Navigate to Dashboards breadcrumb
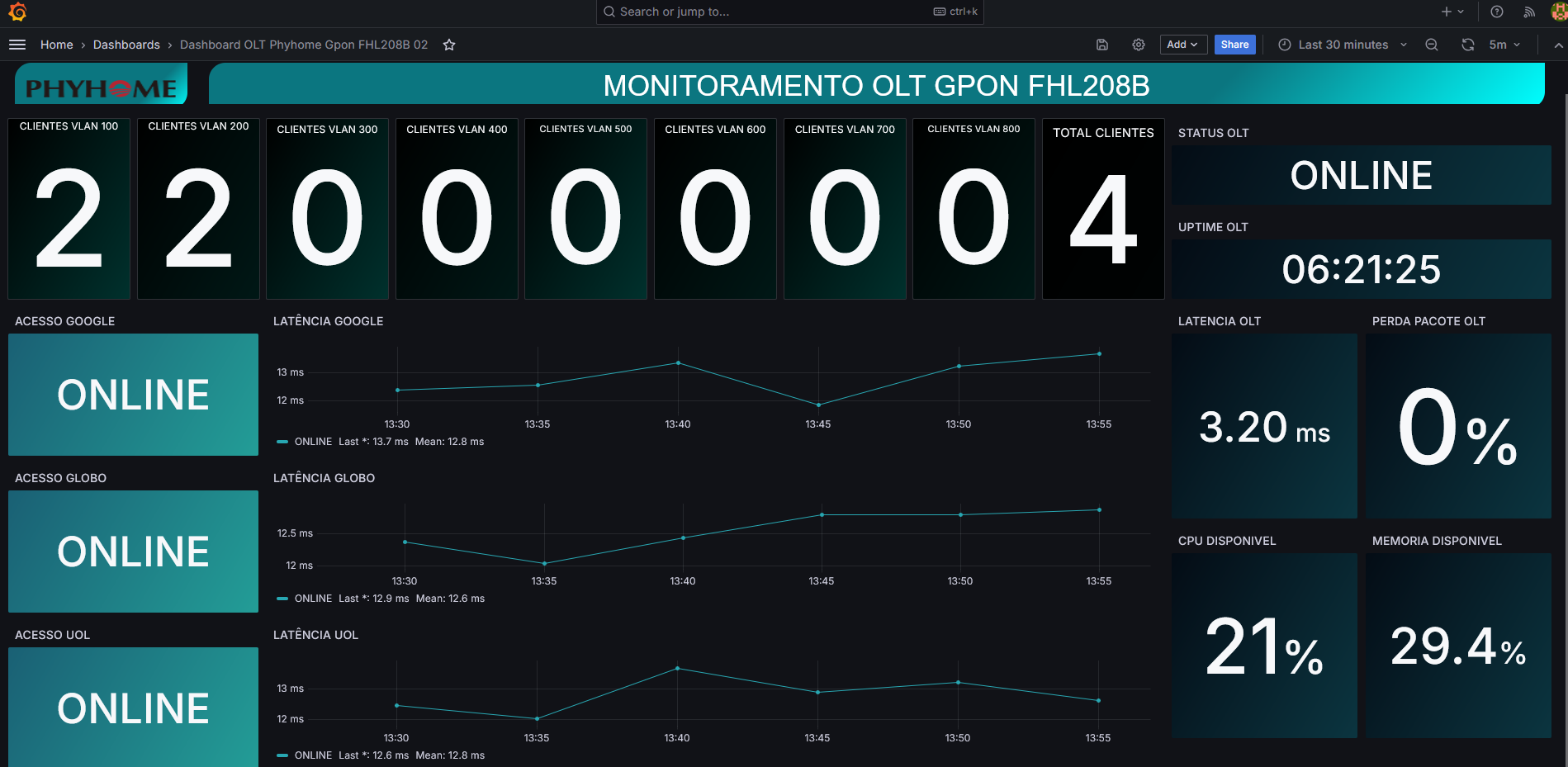This screenshot has height=767, width=1568. pyautogui.click(x=126, y=45)
